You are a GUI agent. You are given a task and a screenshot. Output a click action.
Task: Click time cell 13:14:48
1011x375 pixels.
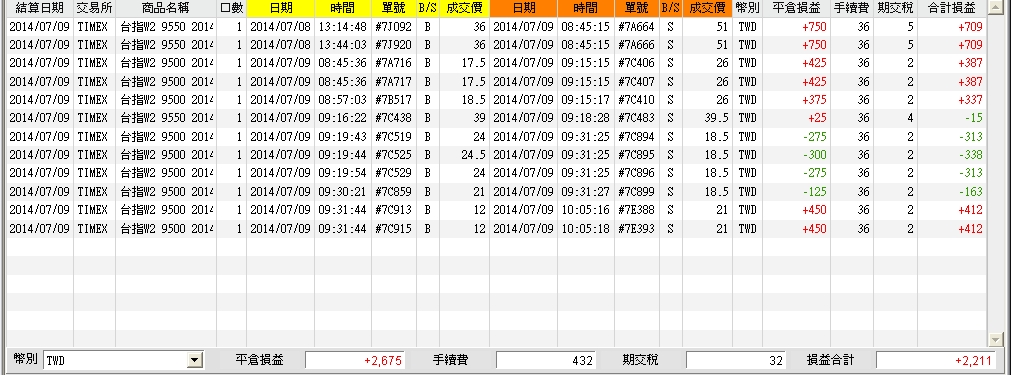click(x=343, y=27)
